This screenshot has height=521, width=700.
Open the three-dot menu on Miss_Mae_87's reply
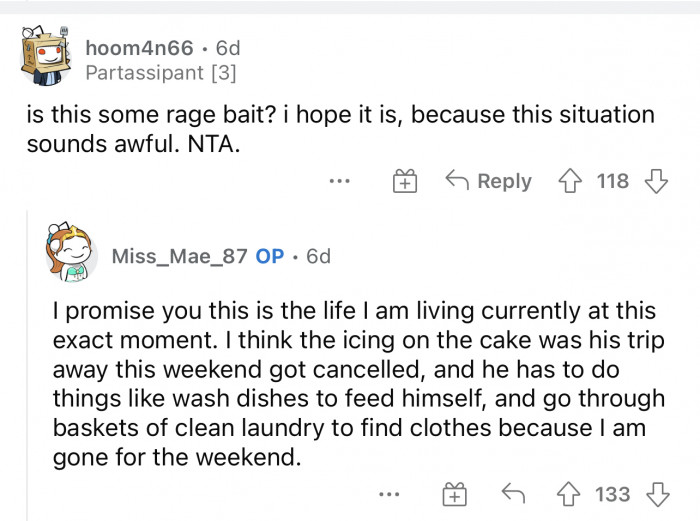click(390, 494)
